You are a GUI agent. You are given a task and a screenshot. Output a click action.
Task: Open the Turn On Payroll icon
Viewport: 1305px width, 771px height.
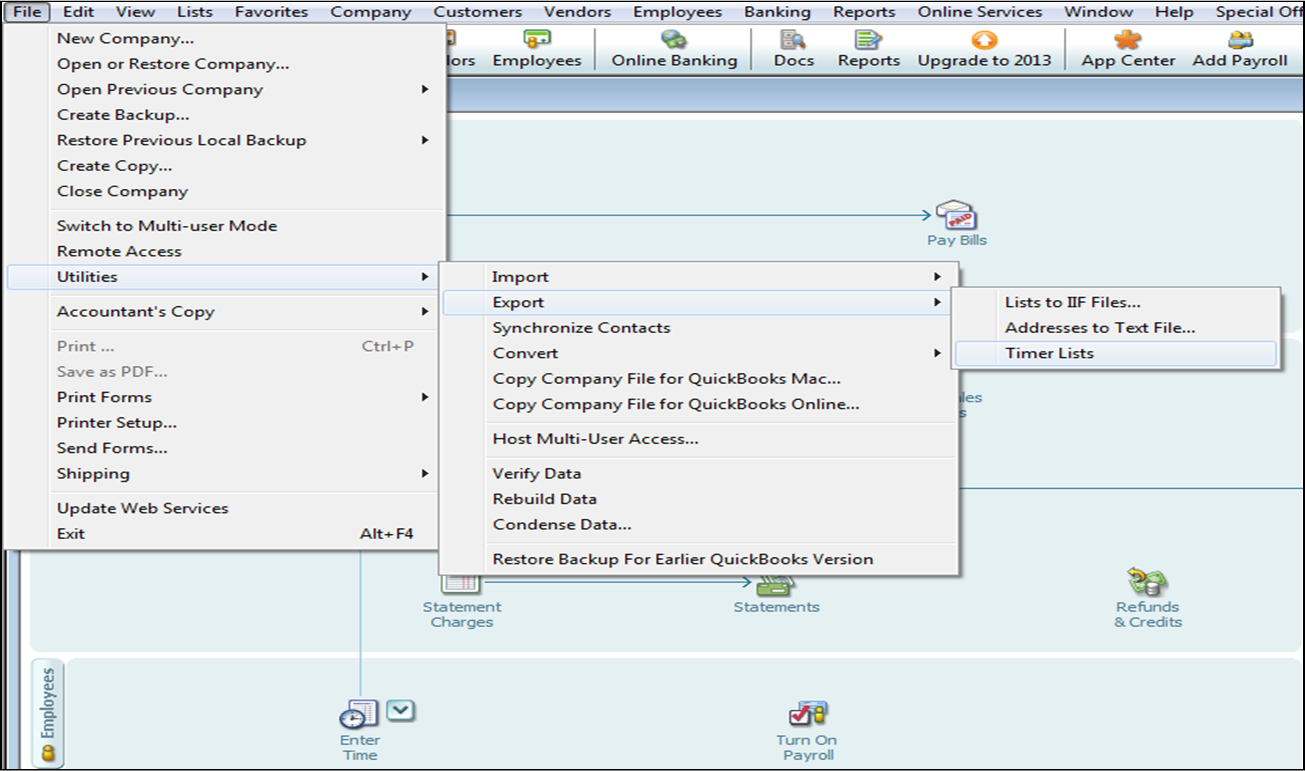807,714
